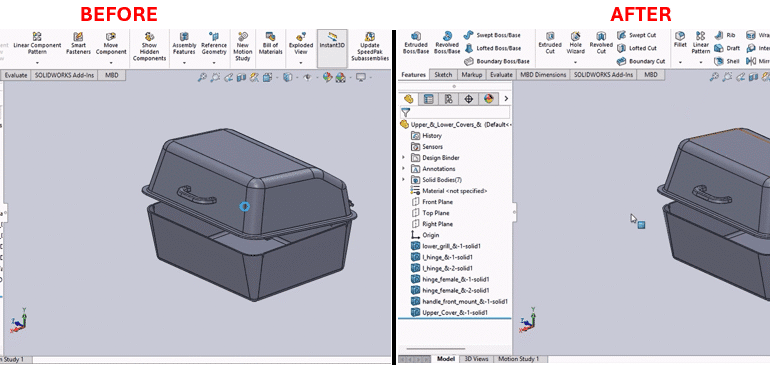Open MBD tab in BEFORE panel
Screen dimensions: 770x365
point(111,76)
